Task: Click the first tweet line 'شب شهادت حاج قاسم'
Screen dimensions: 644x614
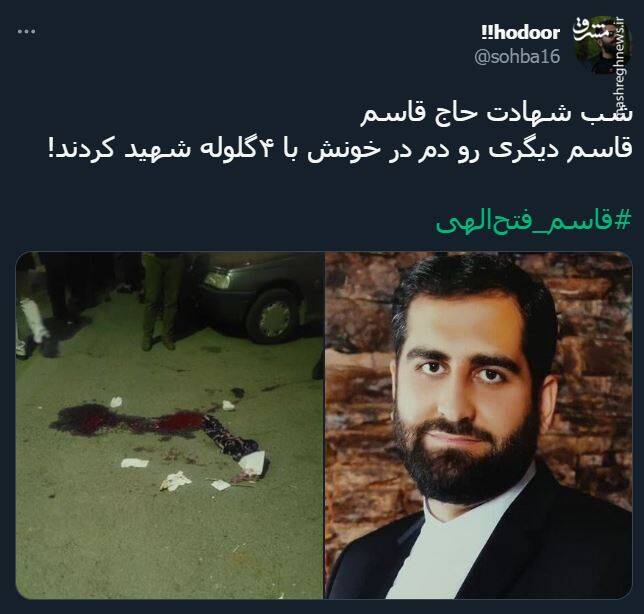Action: (x=496, y=114)
